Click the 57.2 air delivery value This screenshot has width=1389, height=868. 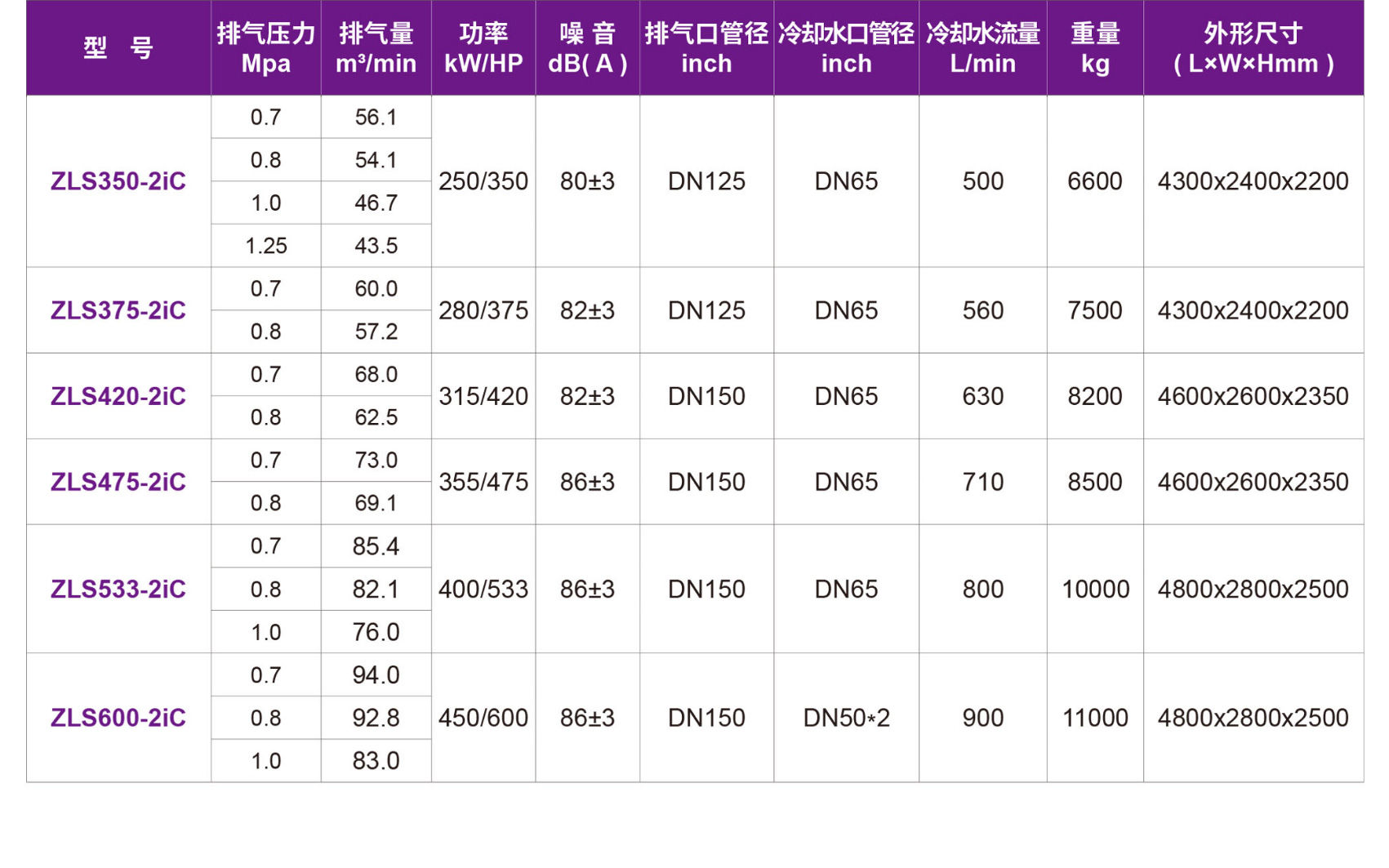pyautogui.click(x=376, y=332)
